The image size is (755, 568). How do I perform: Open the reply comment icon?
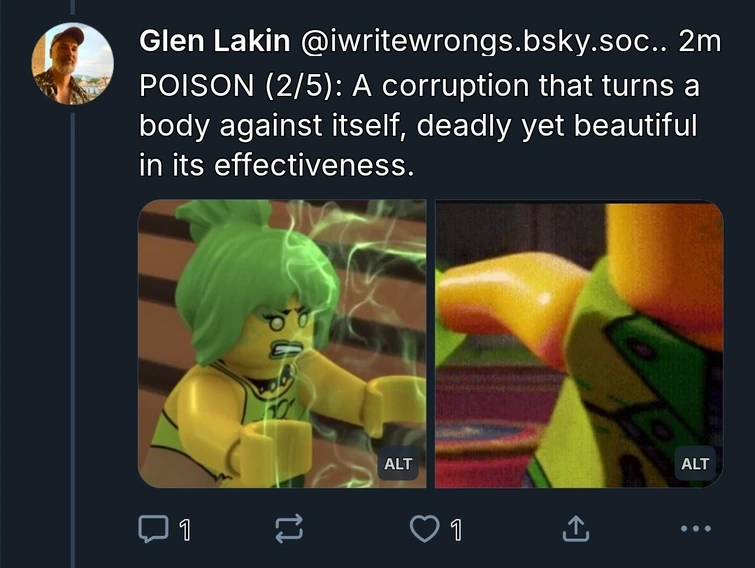pyautogui.click(x=153, y=529)
